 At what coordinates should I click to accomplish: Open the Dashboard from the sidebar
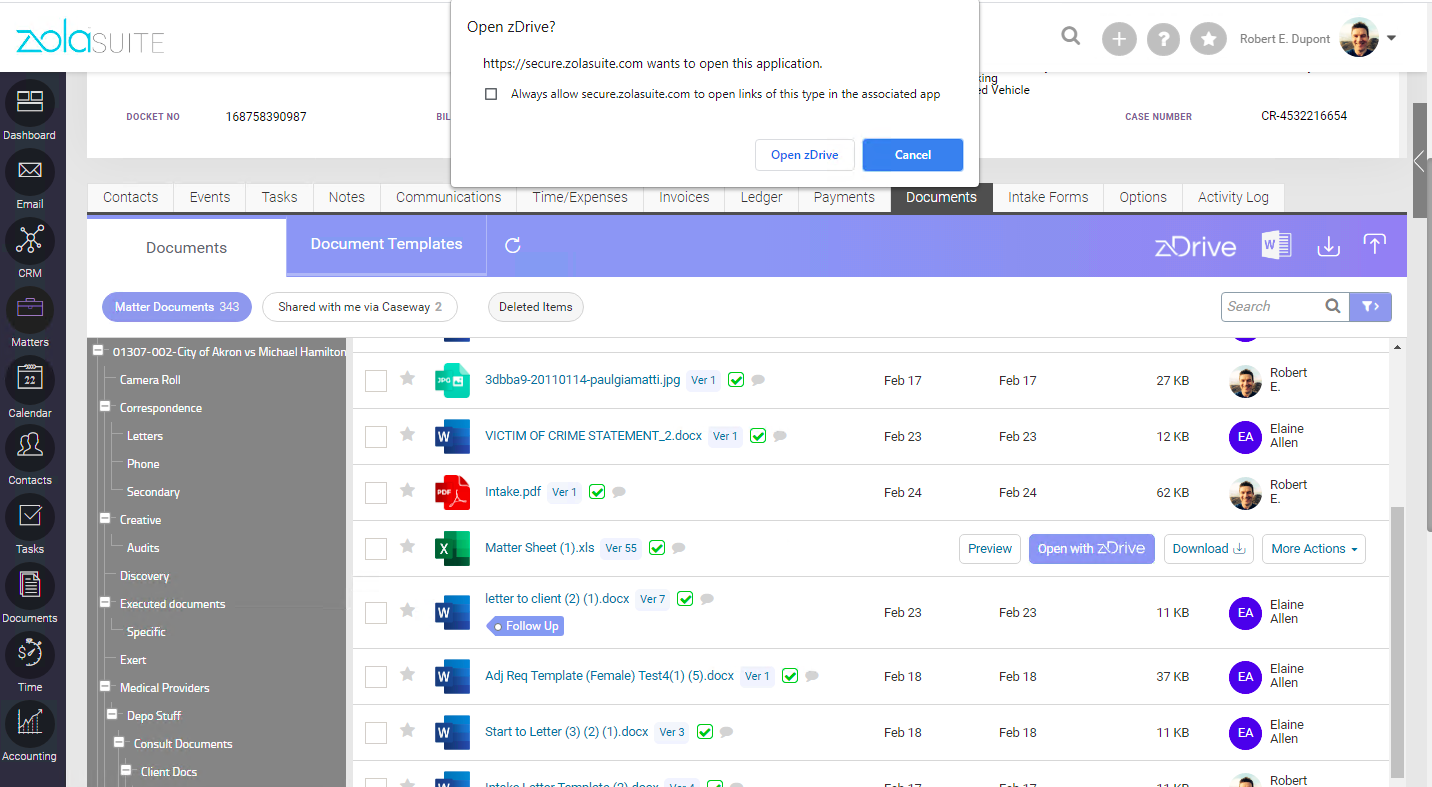(29, 104)
